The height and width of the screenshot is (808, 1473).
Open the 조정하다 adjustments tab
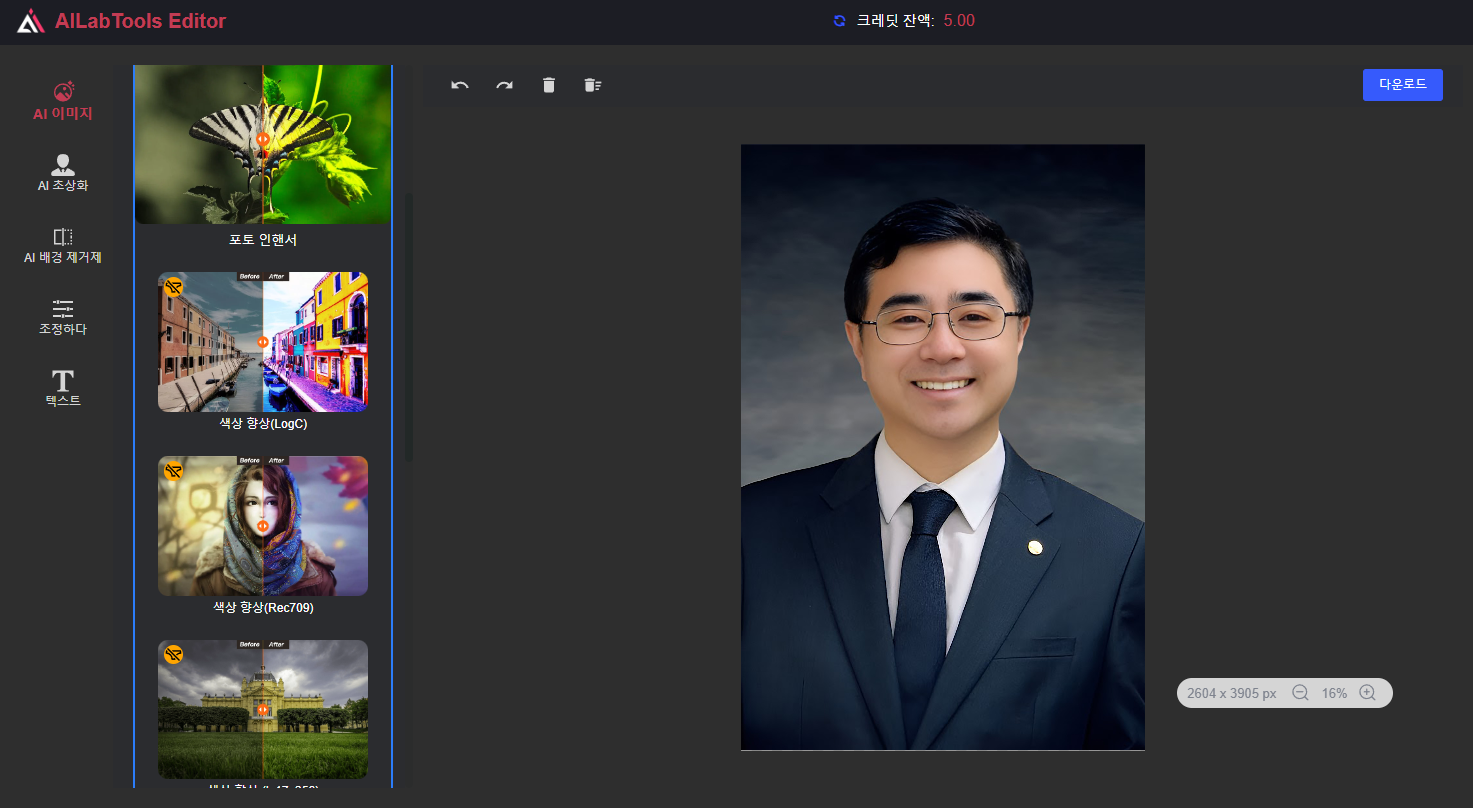63,317
